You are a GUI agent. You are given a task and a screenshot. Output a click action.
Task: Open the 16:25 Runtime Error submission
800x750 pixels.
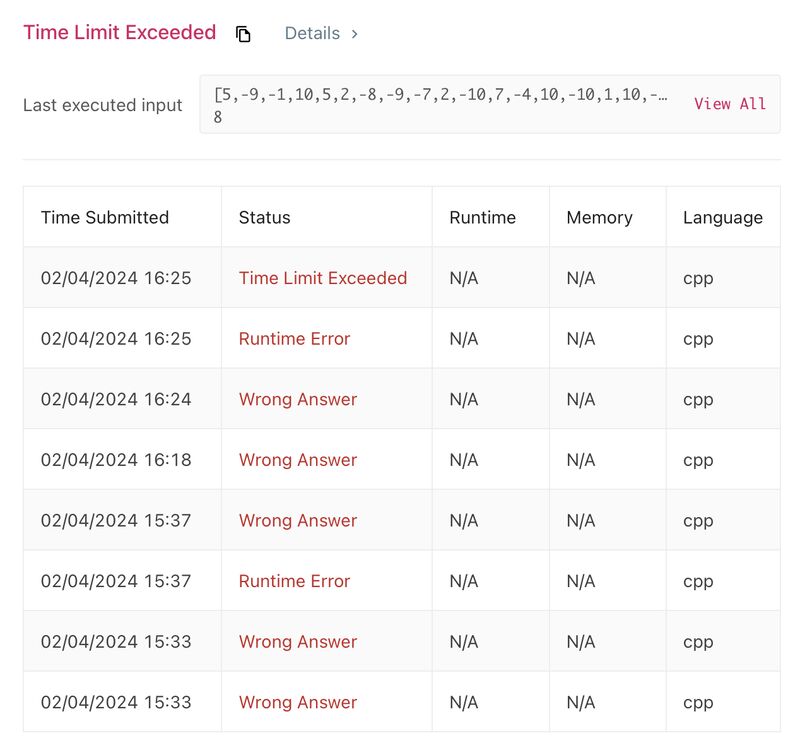294,339
